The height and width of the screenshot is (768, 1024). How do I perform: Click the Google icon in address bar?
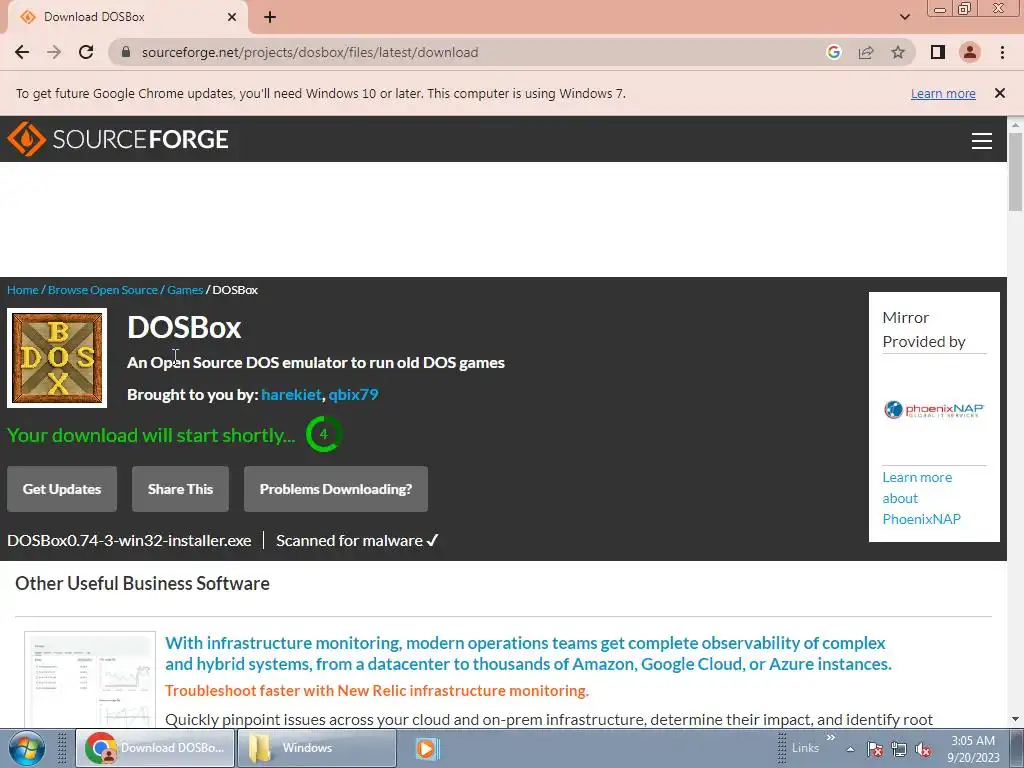834,52
